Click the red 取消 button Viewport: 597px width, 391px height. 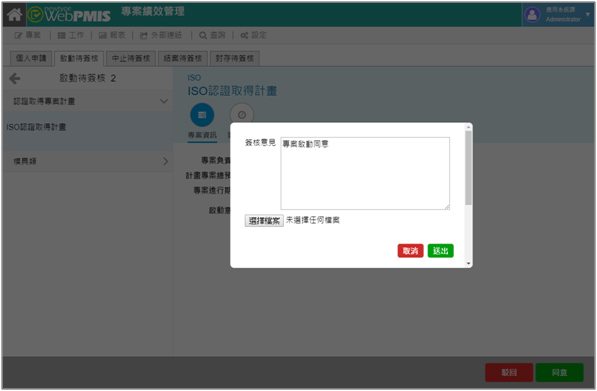(410, 251)
